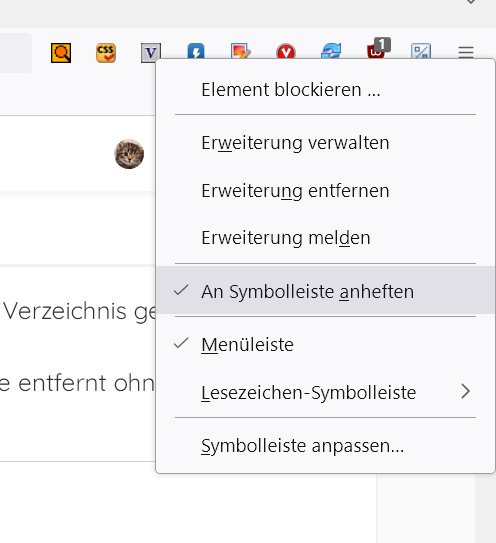Click the orange magnifier extension icon

click(x=61, y=53)
